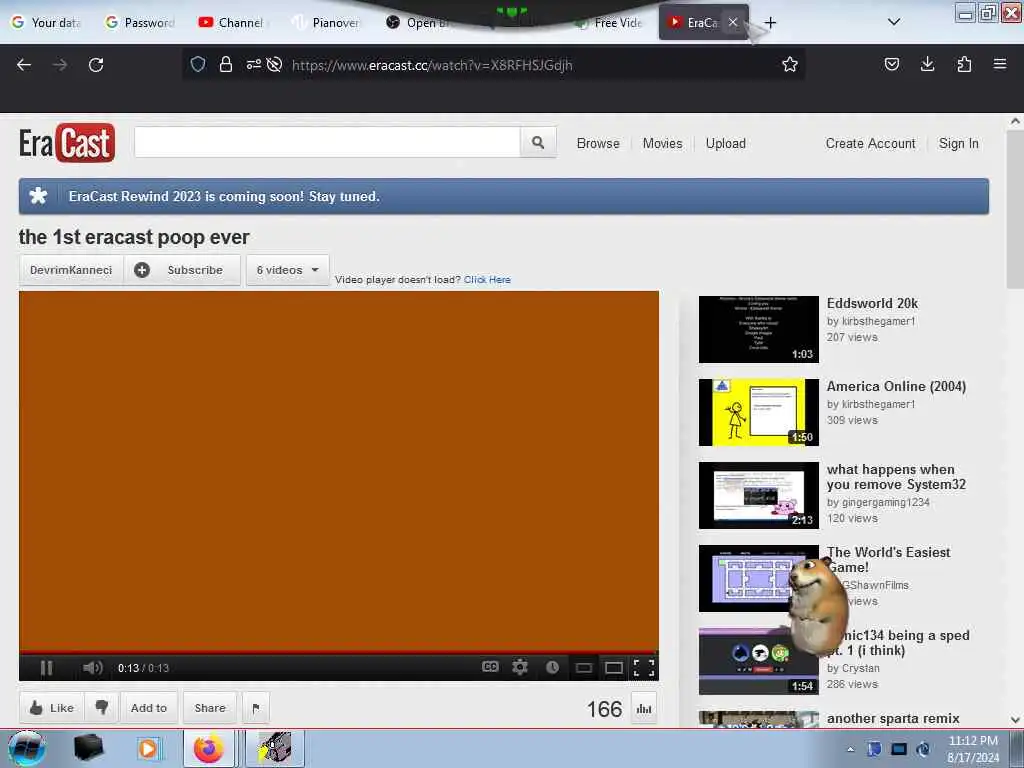Click the autoplay blocked icon in address bar
1024x768 pixels.
coord(274,64)
